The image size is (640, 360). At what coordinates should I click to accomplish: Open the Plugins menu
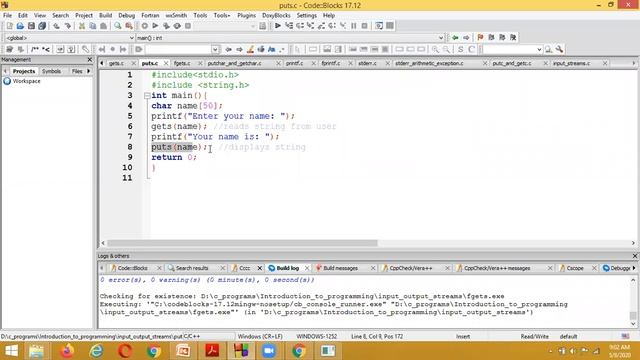246,16
